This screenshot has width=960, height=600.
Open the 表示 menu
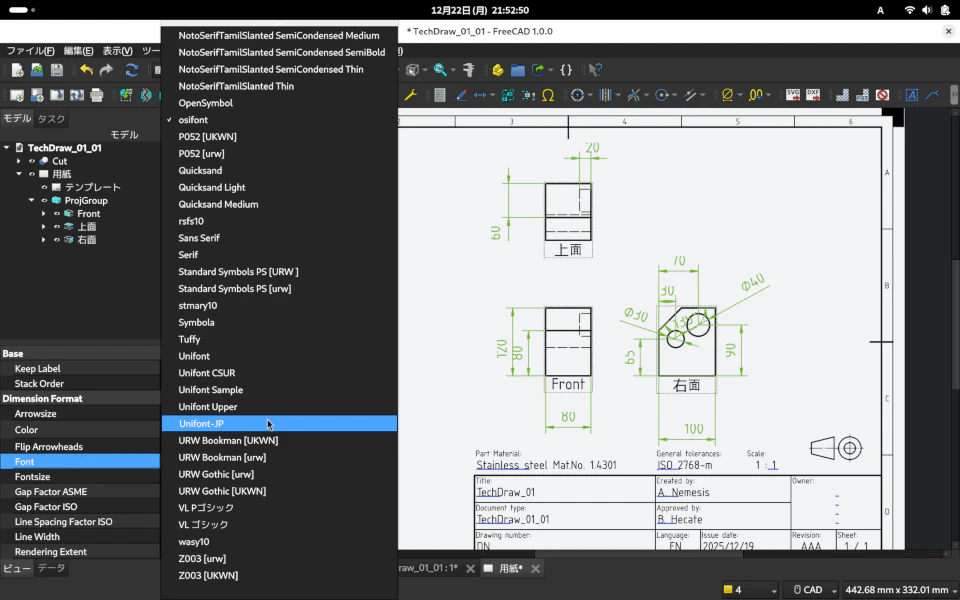[x=117, y=51]
